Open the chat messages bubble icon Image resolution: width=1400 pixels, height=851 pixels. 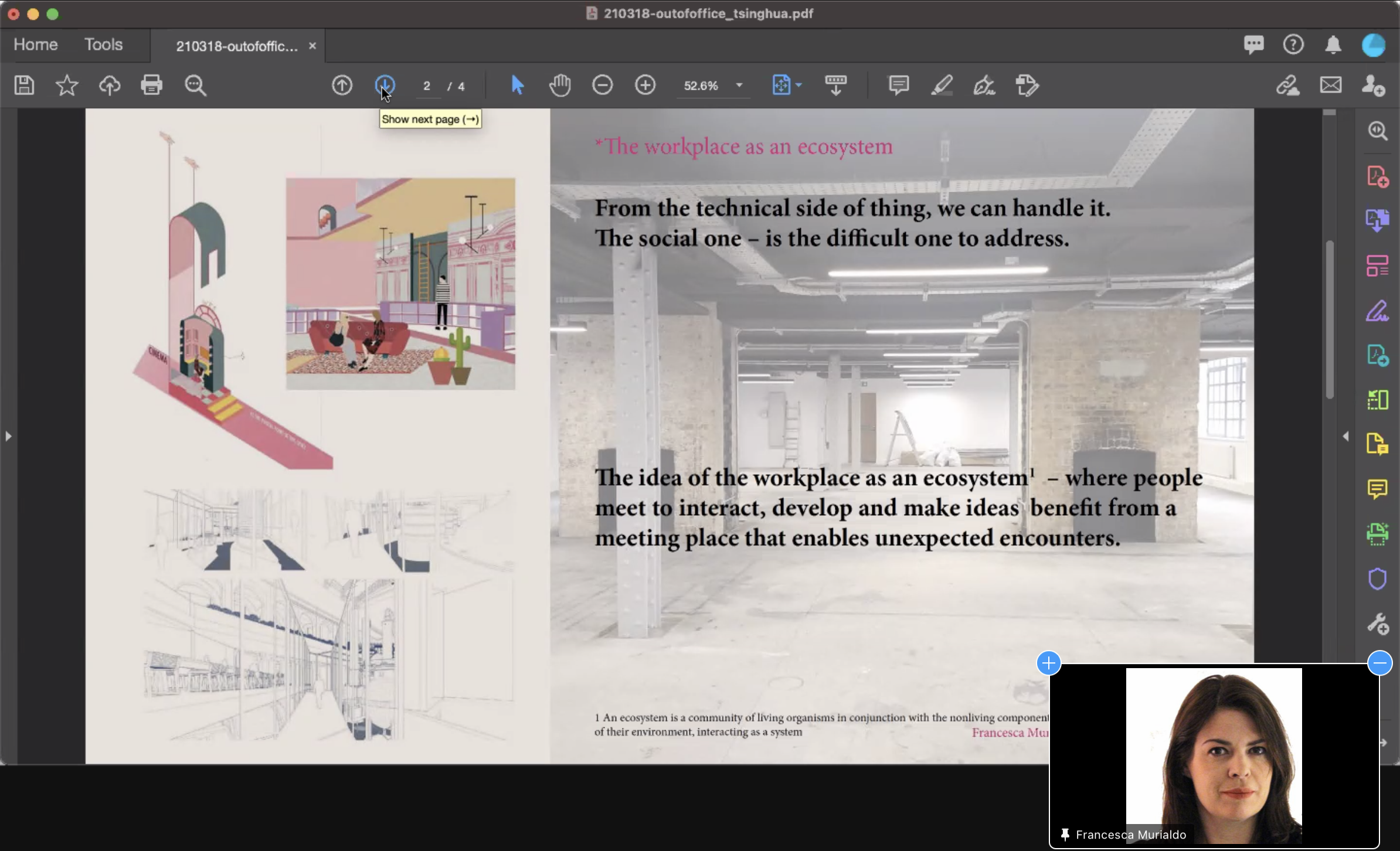tap(1254, 45)
